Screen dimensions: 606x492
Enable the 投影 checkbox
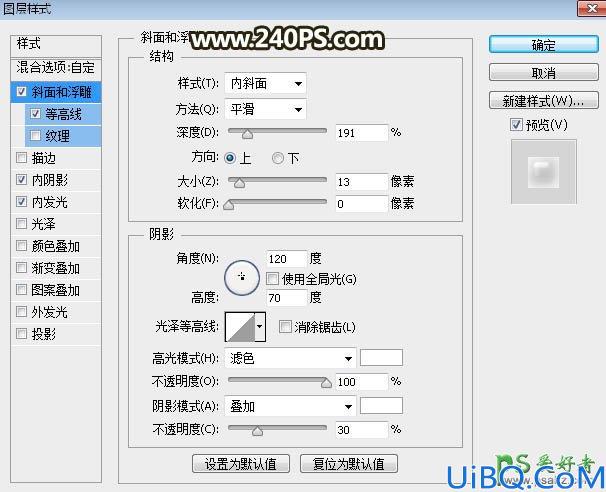21,334
